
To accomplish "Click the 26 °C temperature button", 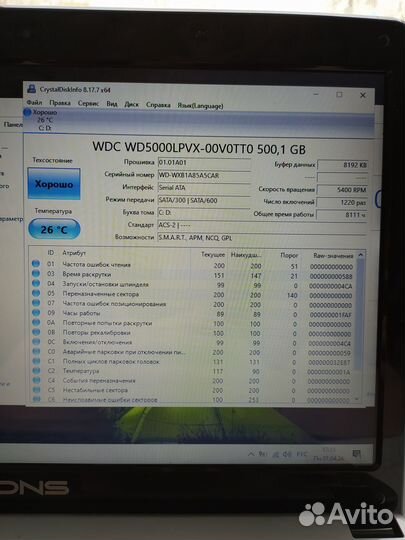I will (54, 229).
